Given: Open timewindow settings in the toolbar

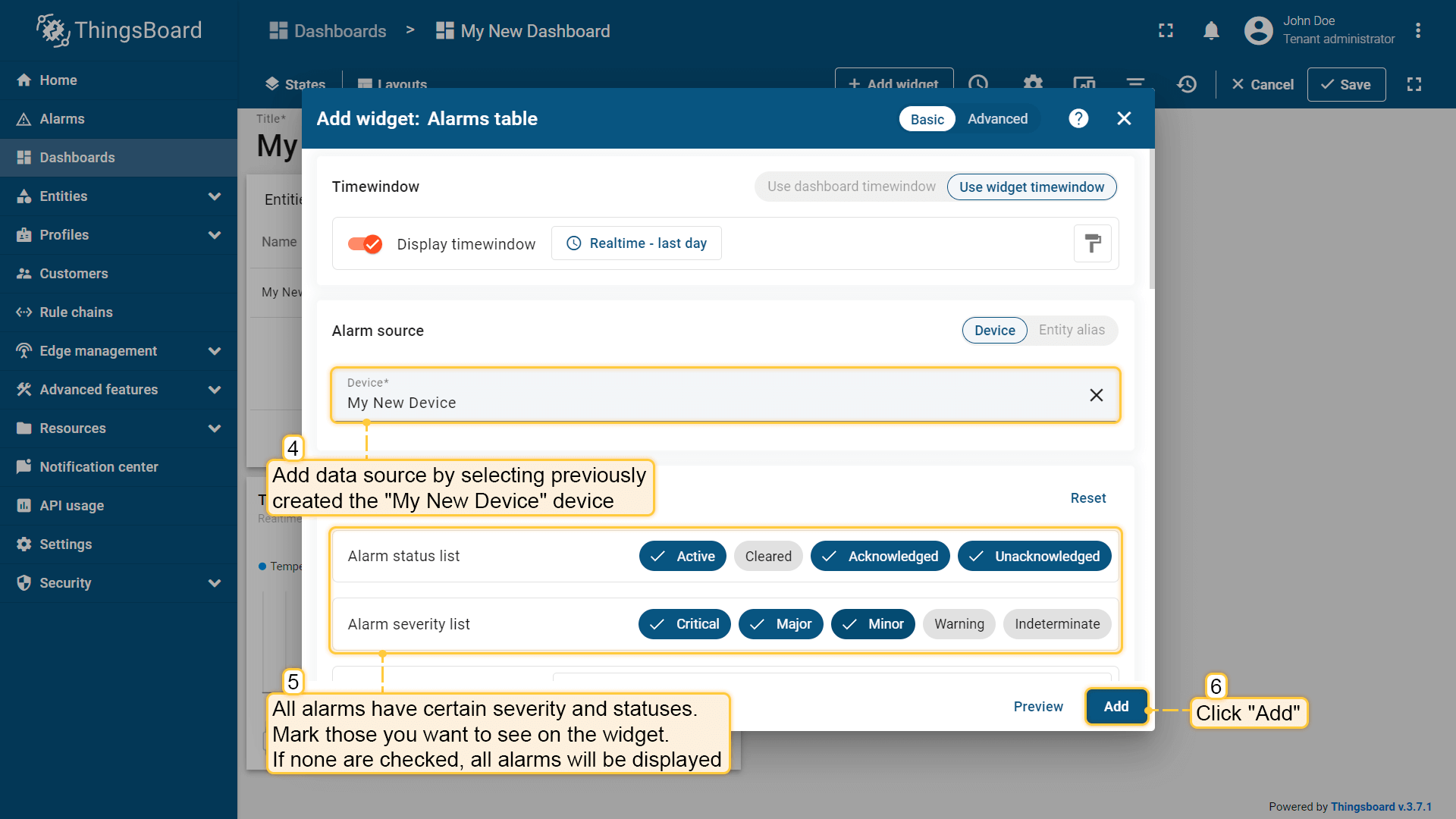Looking at the screenshot, I should point(979,83).
